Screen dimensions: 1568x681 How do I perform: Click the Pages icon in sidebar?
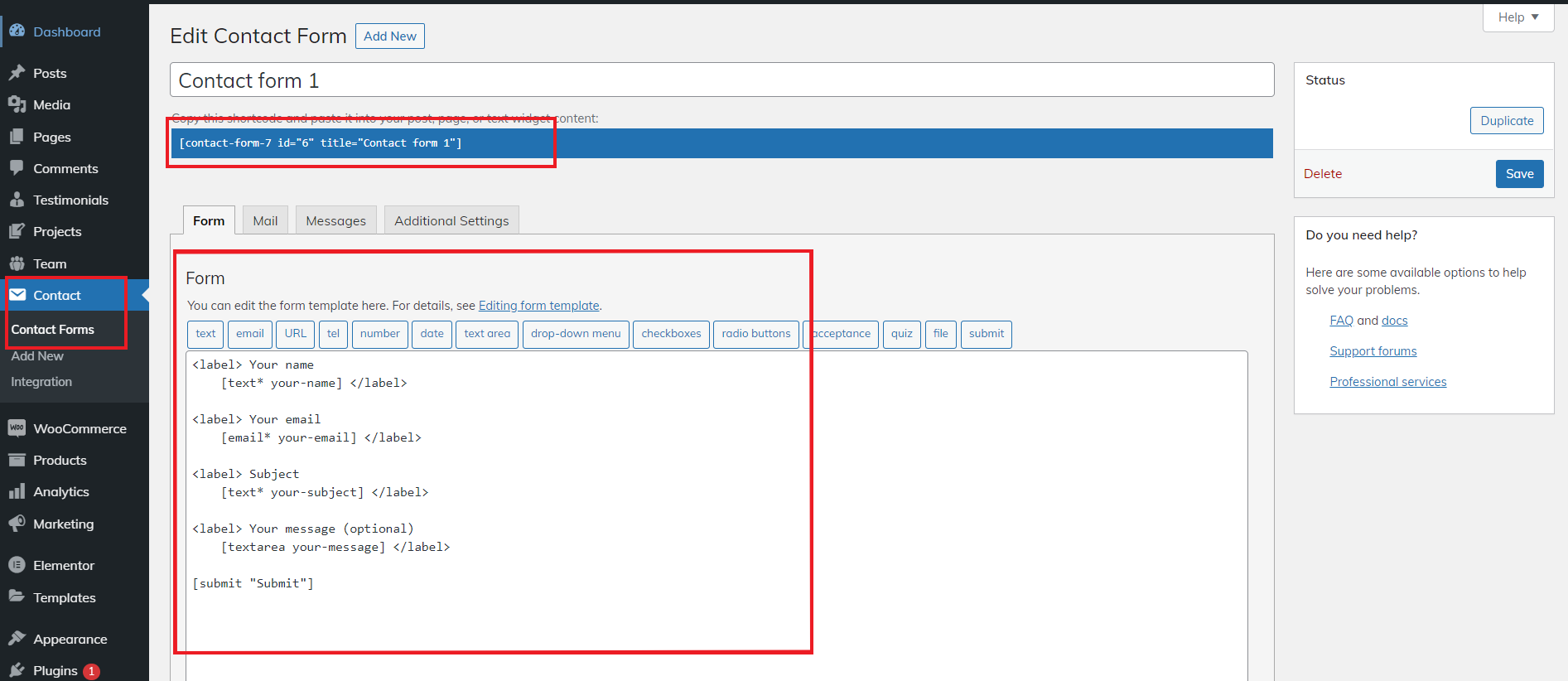(17, 137)
